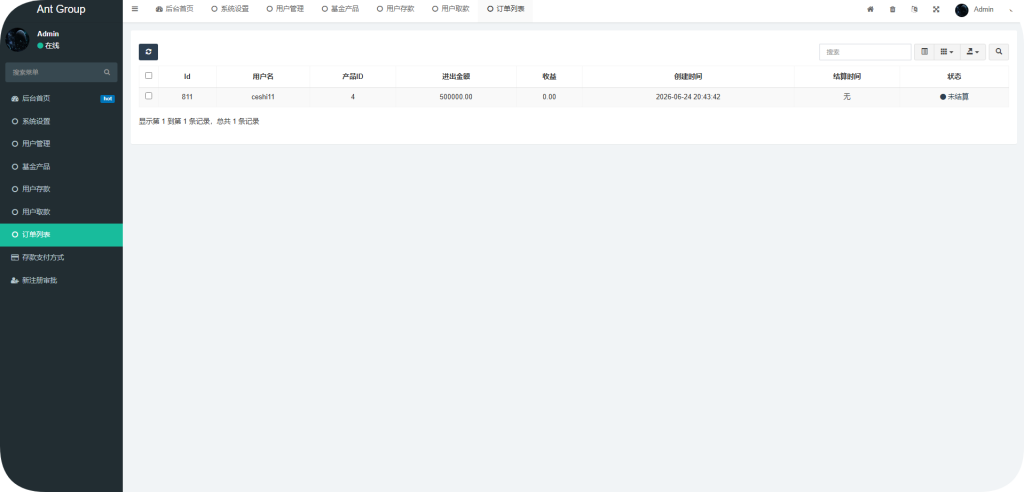Click the username cell ceshi11

click(263, 97)
